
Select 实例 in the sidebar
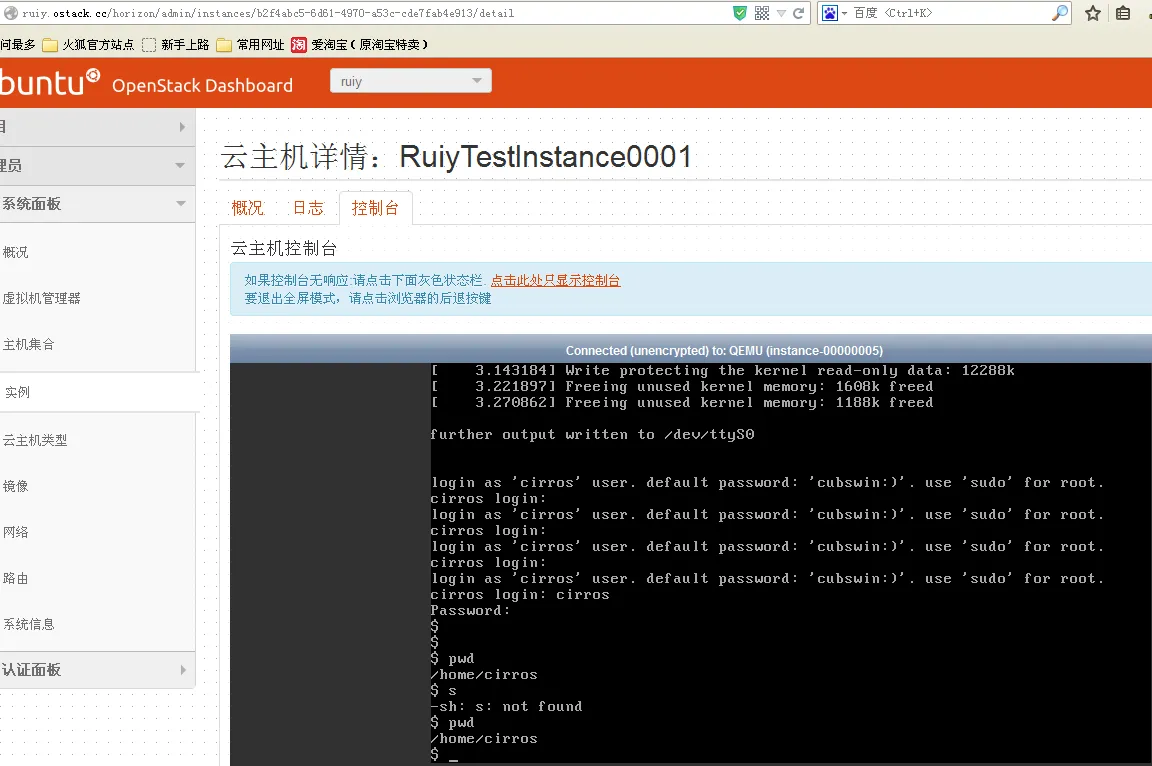tap(18, 392)
